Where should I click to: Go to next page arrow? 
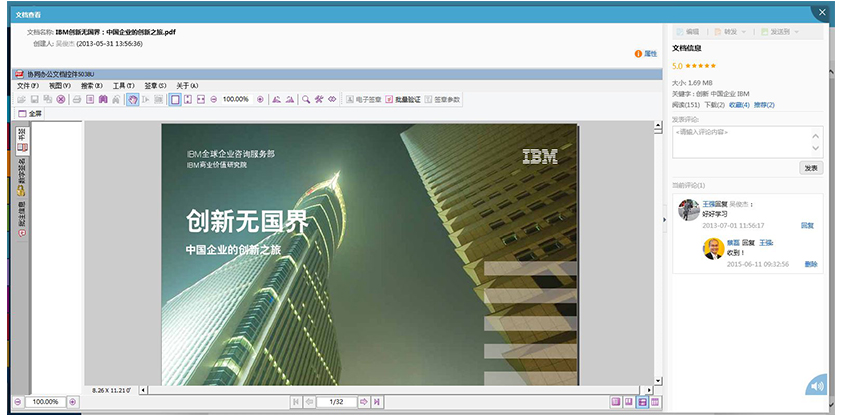point(364,402)
